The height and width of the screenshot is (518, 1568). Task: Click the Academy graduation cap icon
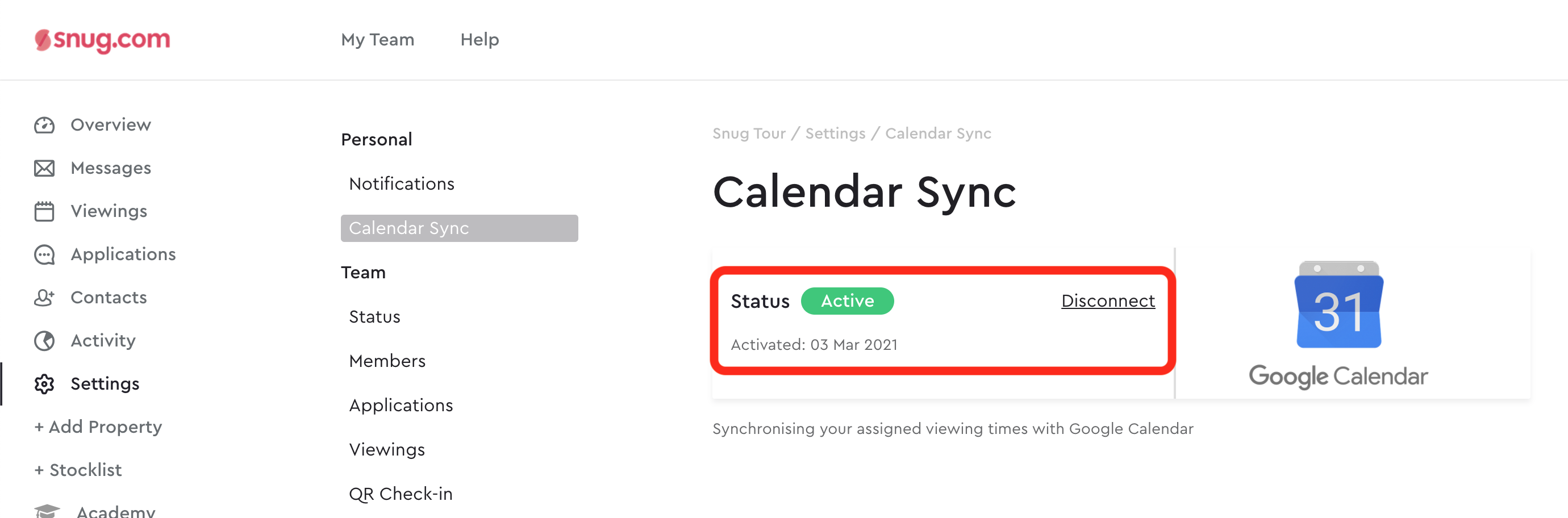tap(47, 510)
